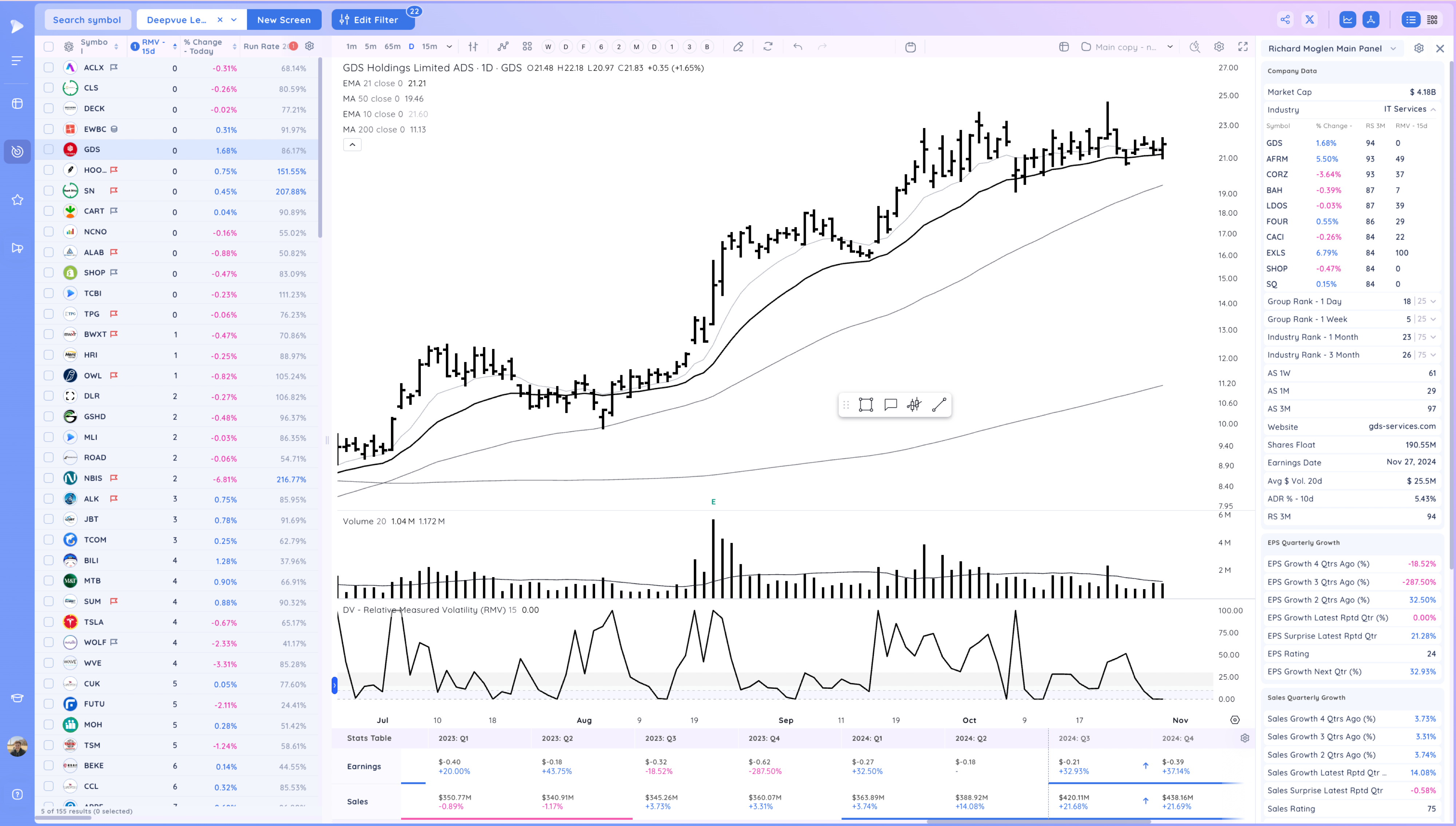Expand the Main copy layout dropdown
The width and height of the screenshot is (1456, 826).
tap(1170, 47)
